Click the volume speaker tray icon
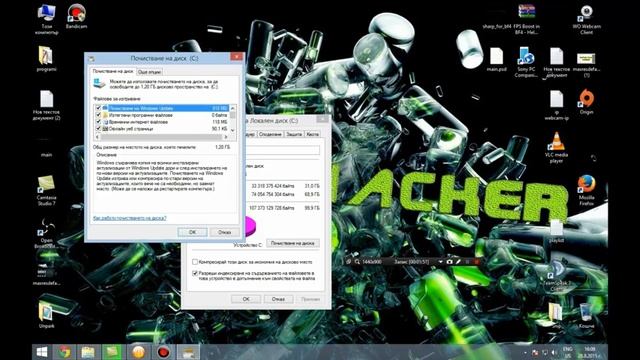This screenshot has width=640, height=360. tap(554, 352)
